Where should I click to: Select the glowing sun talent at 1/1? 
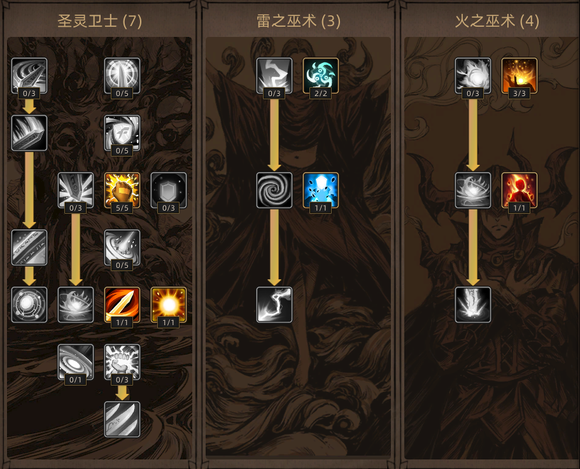tap(169, 305)
